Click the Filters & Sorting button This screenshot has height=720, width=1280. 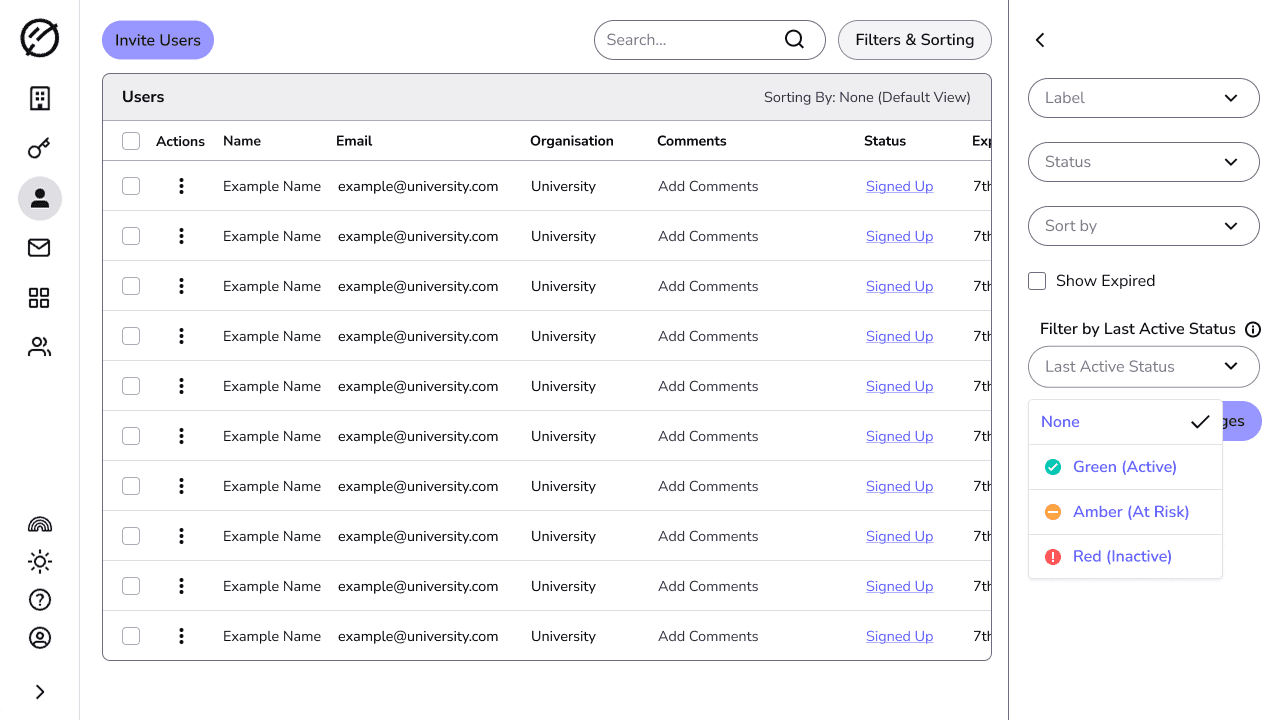click(915, 40)
